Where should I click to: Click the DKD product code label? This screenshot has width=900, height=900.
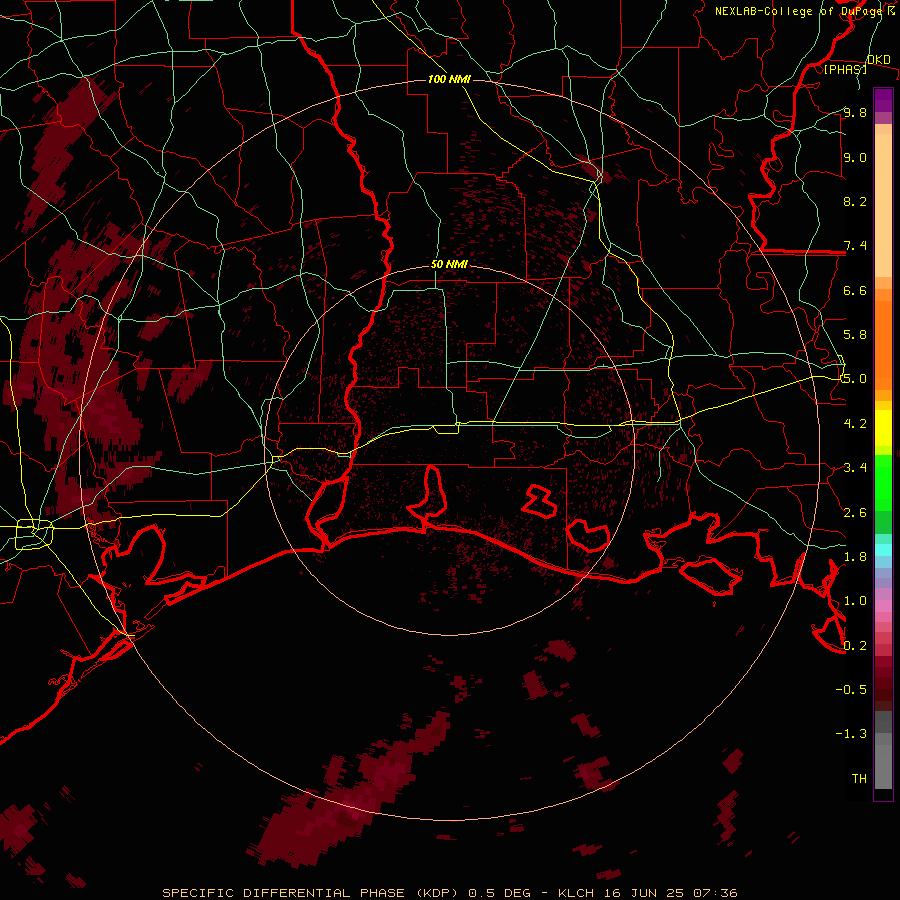coord(879,59)
